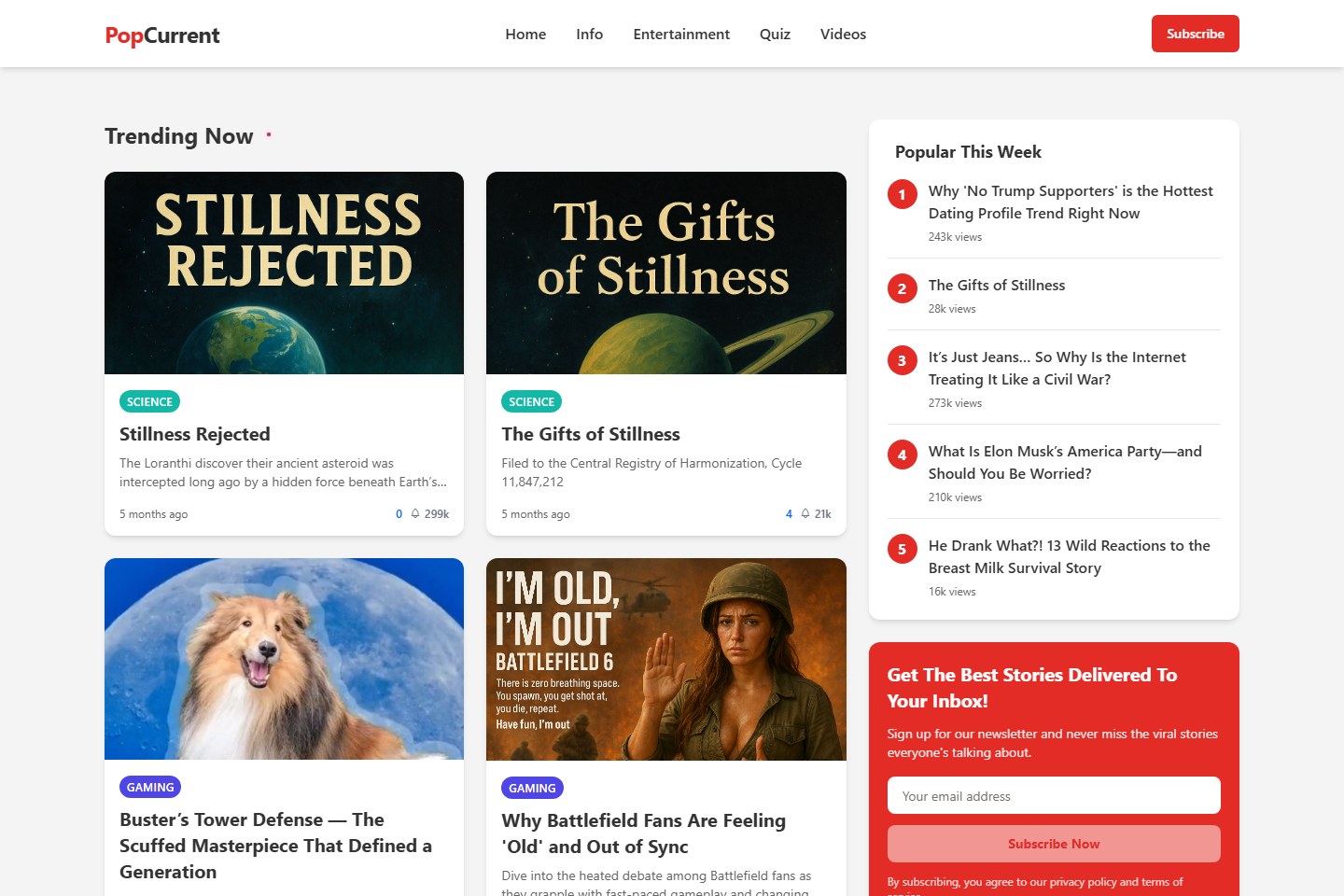The image size is (1344, 896).
Task: Click the 299k view count
Action: coord(437,514)
